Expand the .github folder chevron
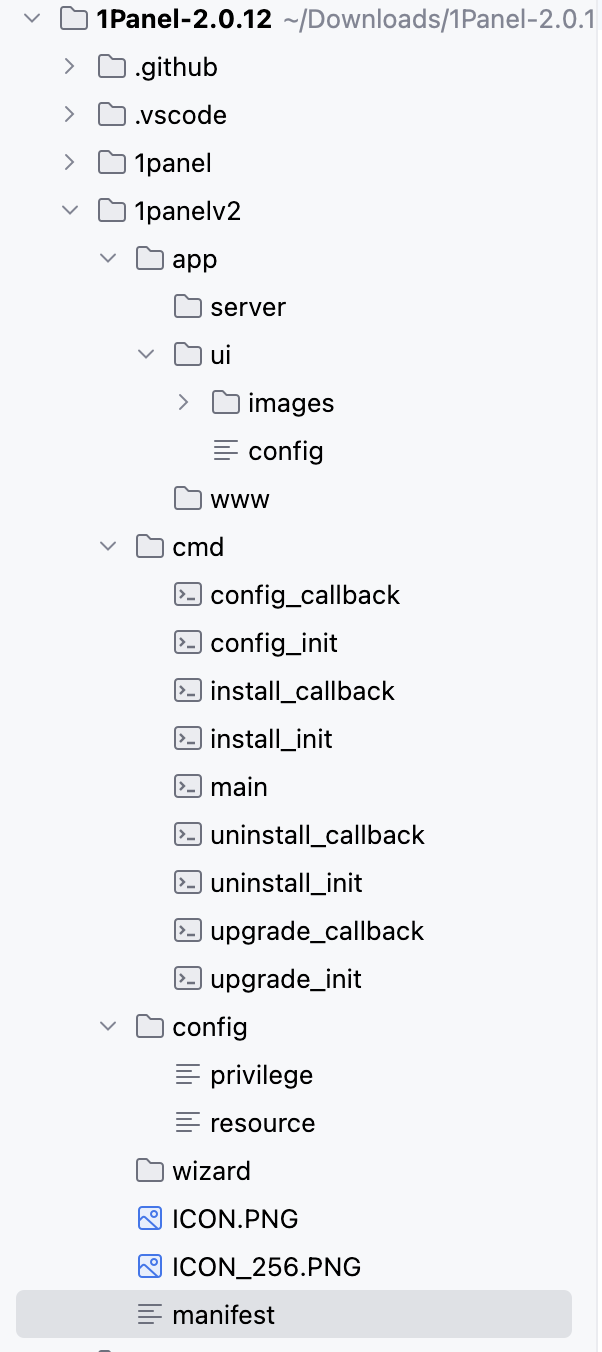Viewport: 602px width, 1352px height. (69, 67)
